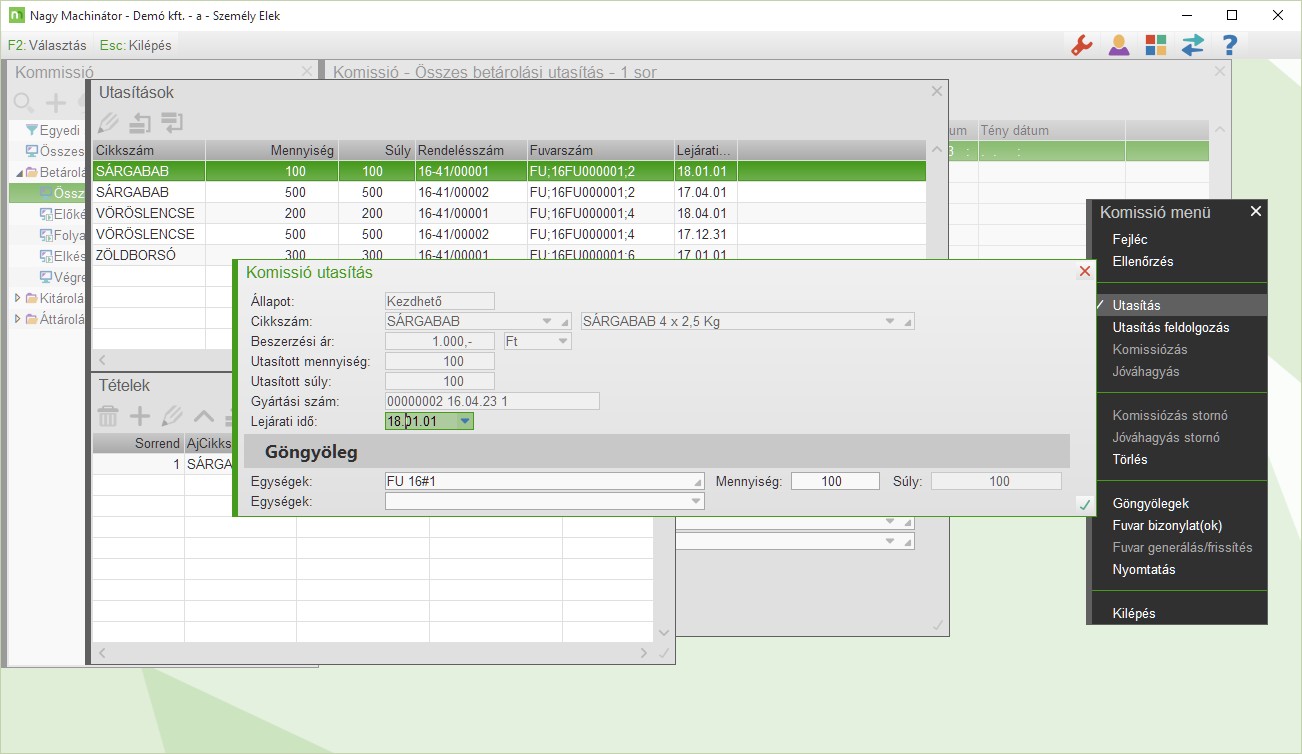Click the trash delete icon in Tételek
Image resolution: width=1302 pixels, height=754 pixels.
coord(108,416)
